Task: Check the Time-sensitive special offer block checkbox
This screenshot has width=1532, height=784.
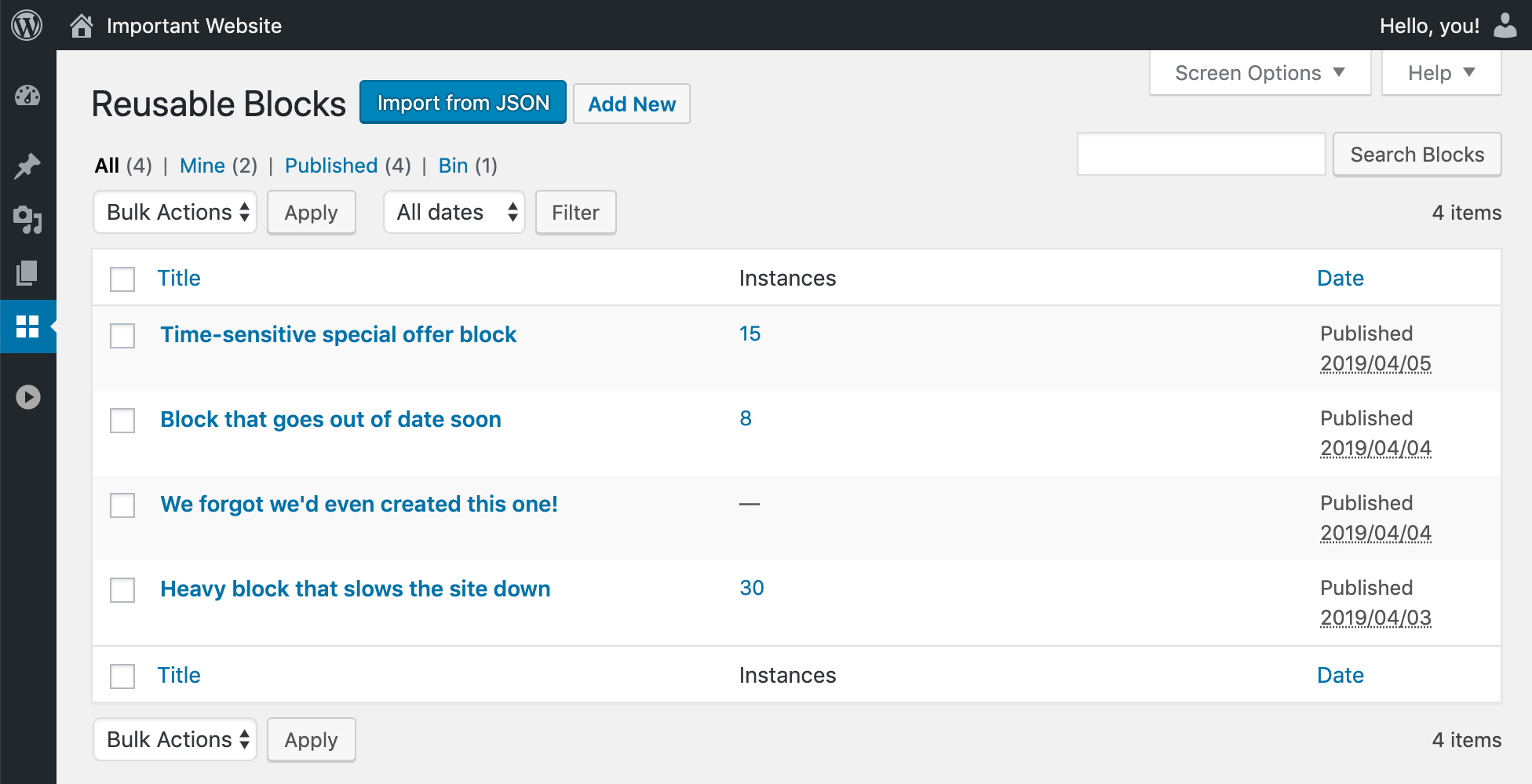Action: 122,336
